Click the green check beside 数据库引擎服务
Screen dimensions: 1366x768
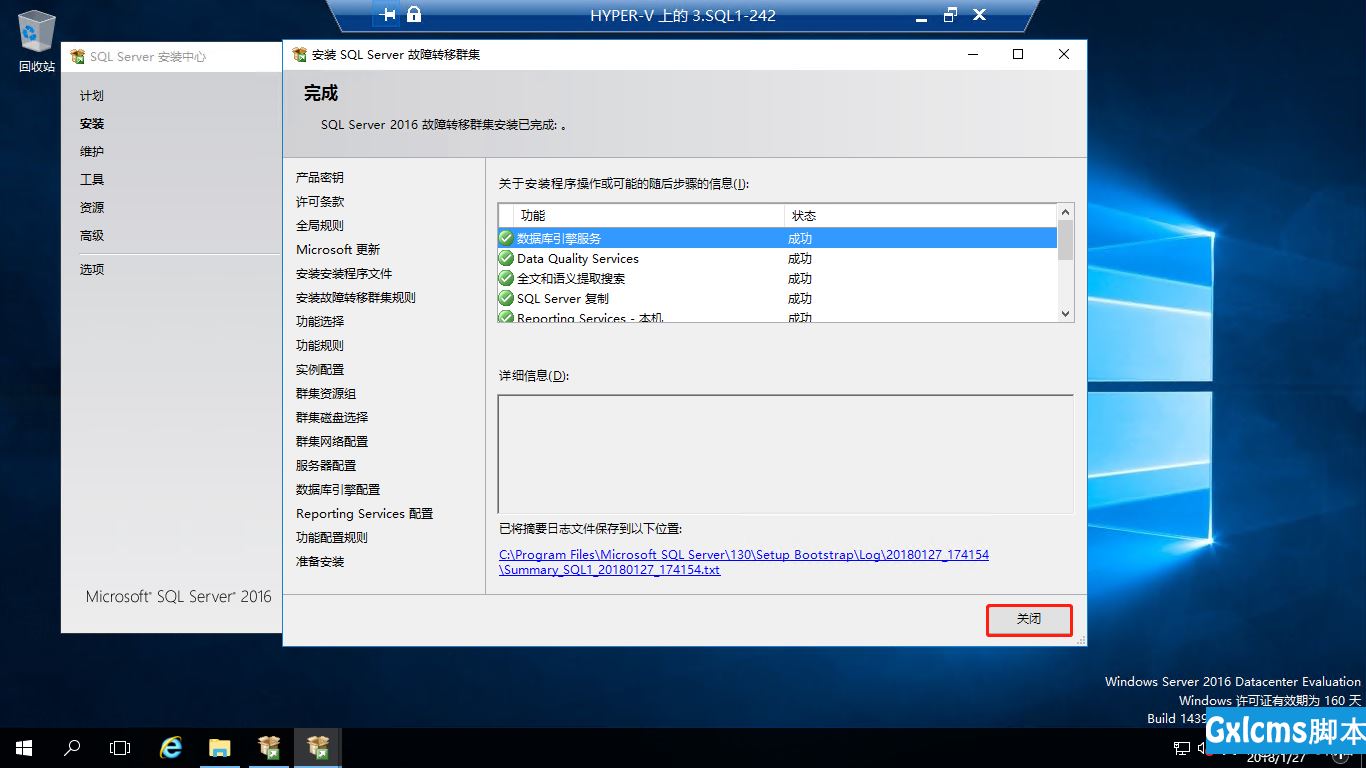(x=506, y=238)
